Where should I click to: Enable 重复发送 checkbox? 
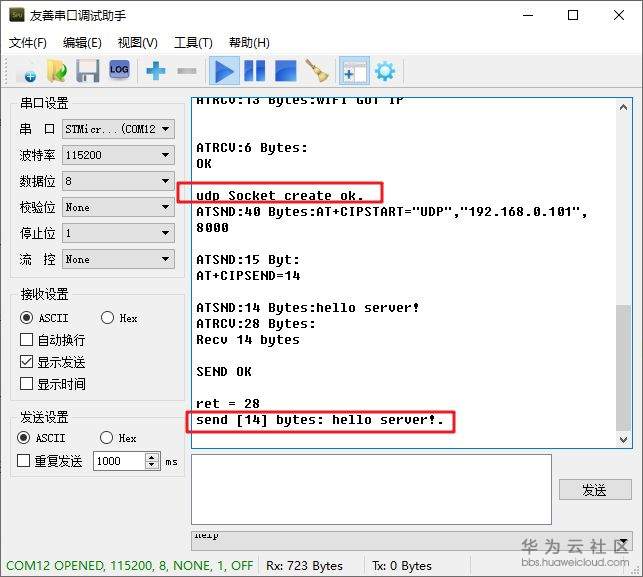23,461
